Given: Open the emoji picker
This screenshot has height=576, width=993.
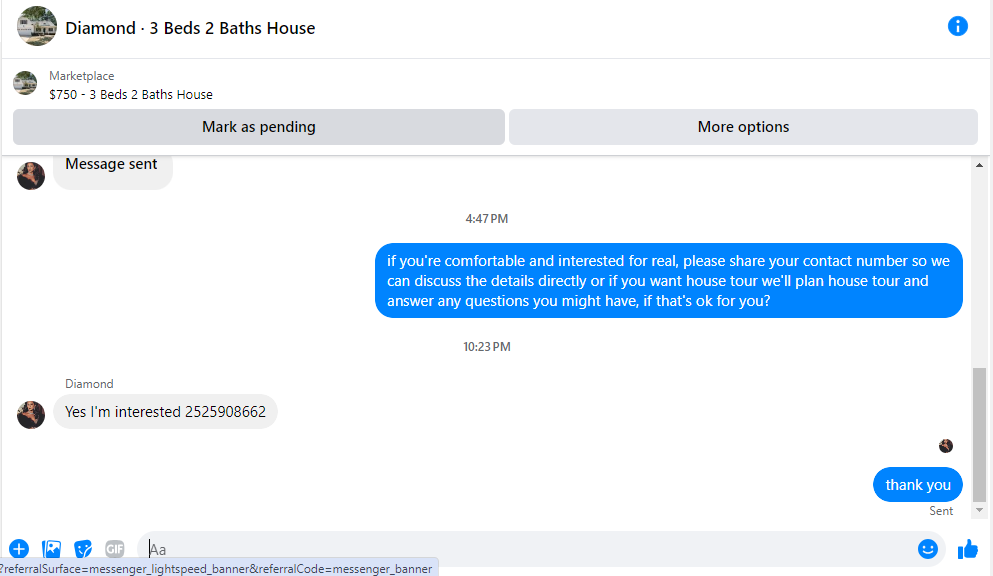Looking at the screenshot, I should pyautogui.click(x=928, y=549).
